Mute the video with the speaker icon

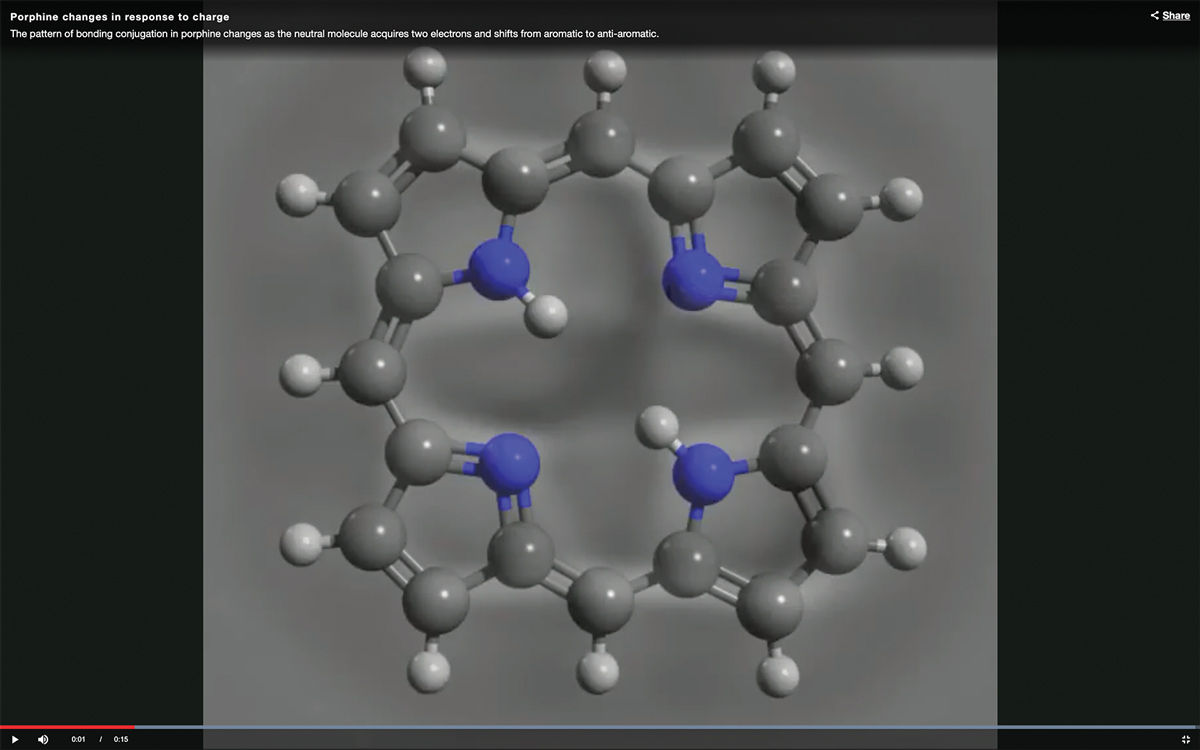click(x=43, y=739)
